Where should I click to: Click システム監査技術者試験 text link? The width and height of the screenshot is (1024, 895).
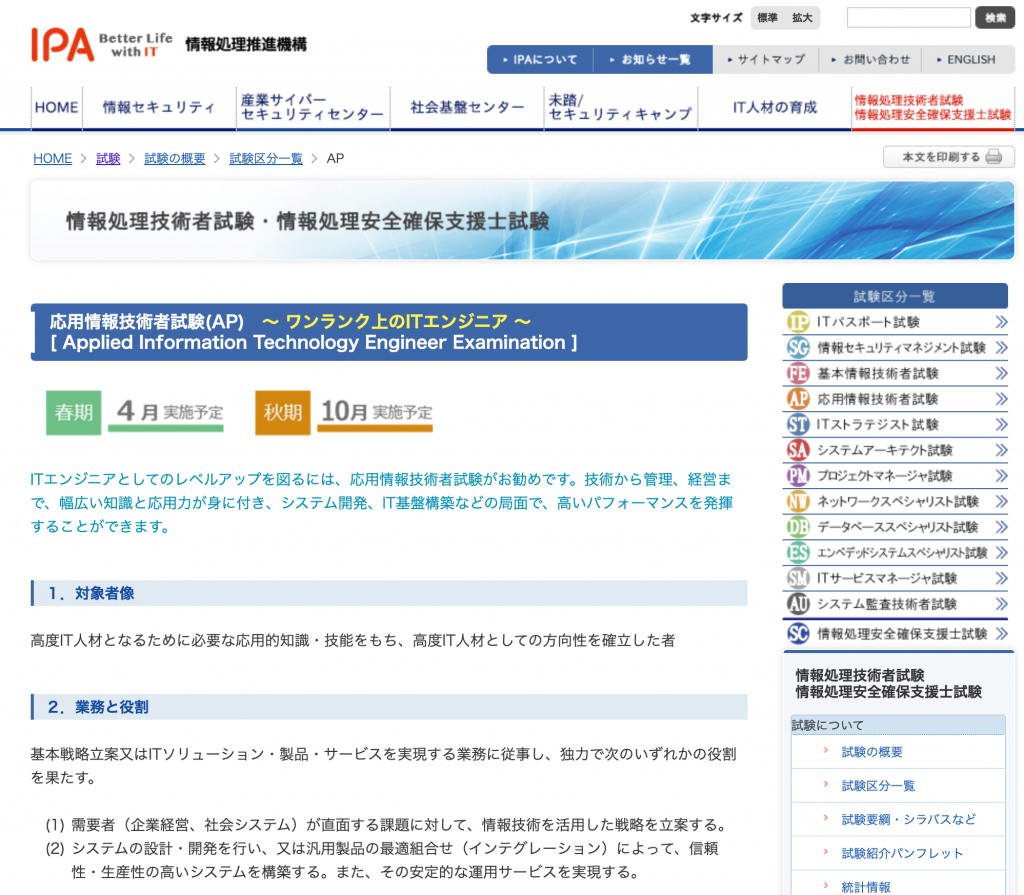pos(887,604)
